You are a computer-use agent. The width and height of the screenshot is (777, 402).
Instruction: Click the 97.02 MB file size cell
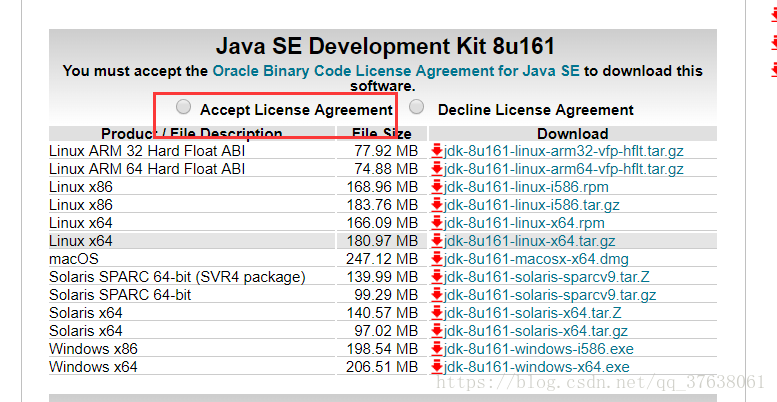coord(382,331)
